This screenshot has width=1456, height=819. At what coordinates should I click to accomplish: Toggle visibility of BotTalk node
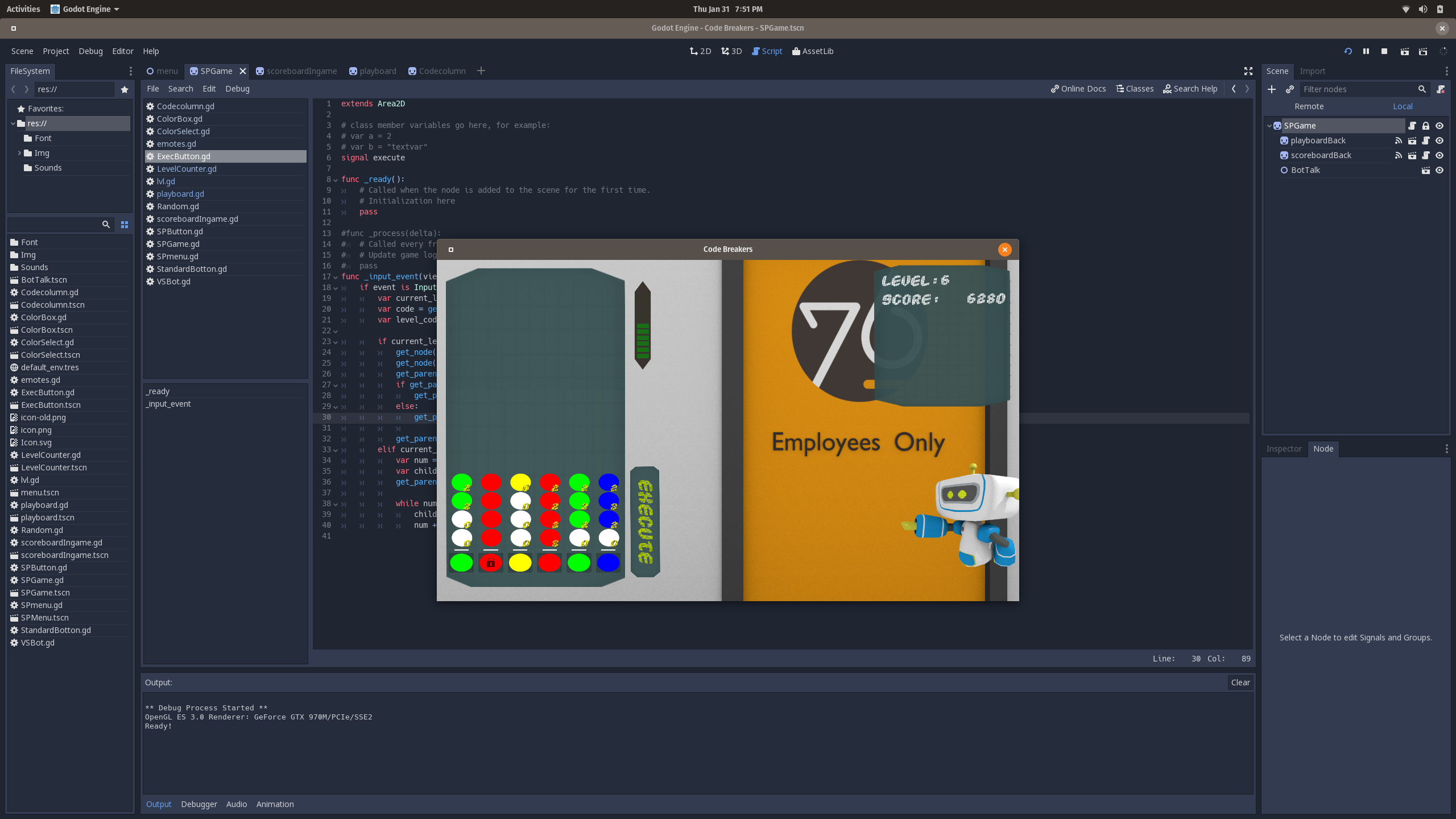coord(1440,170)
